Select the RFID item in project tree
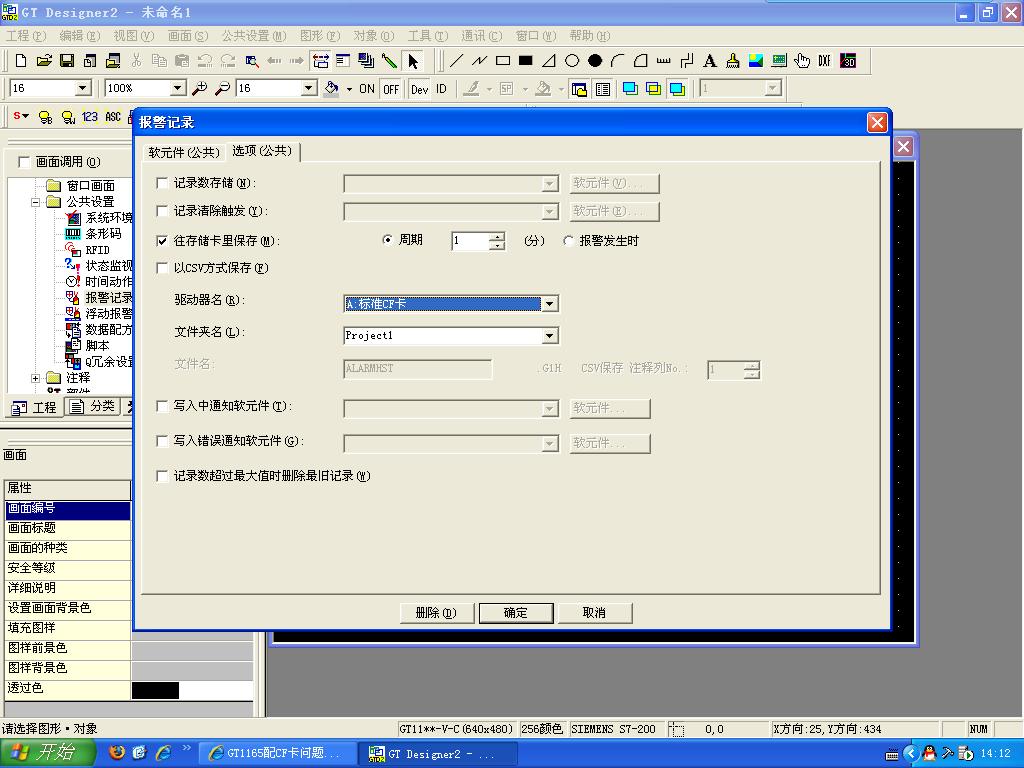 [97, 250]
